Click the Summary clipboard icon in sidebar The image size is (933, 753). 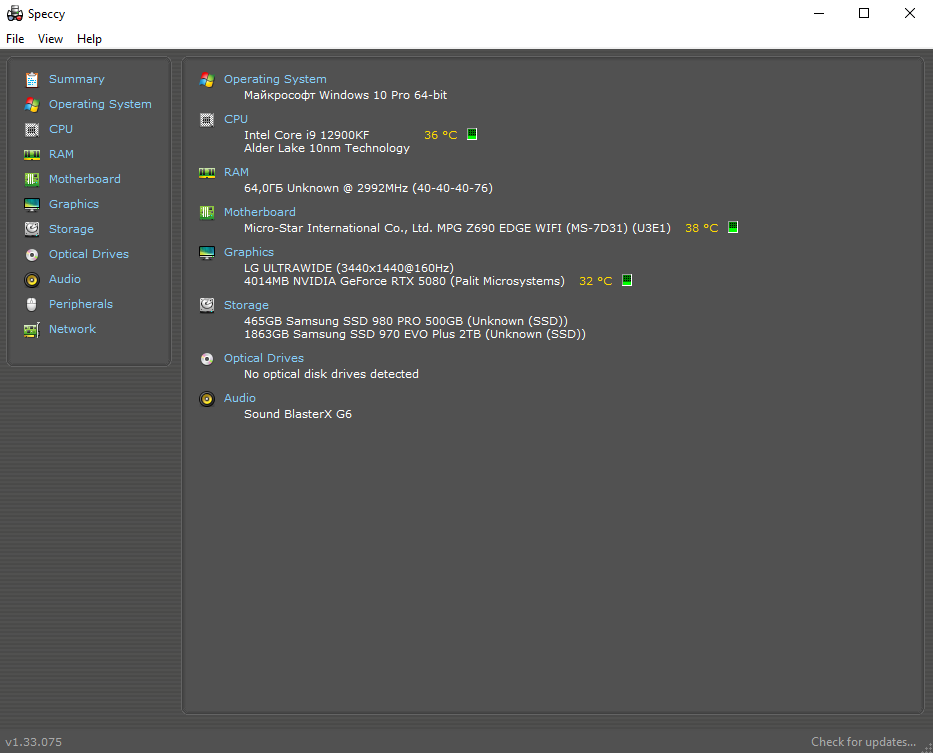(32, 79)
